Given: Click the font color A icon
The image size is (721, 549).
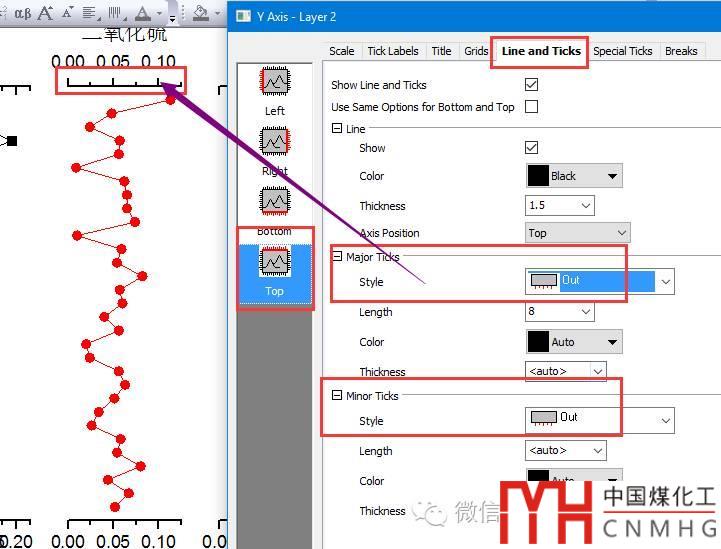Looking at the screenshot, I should tap(143, 14).
